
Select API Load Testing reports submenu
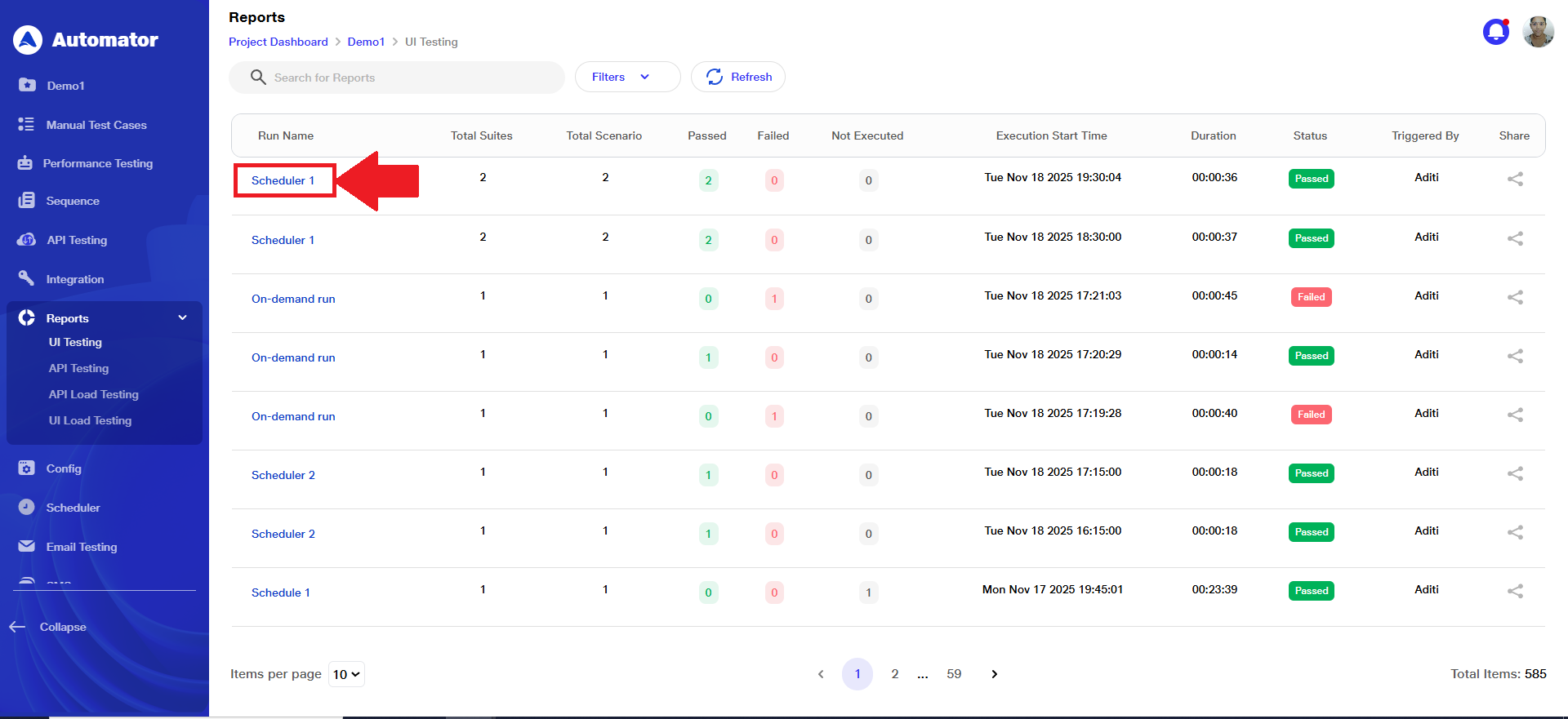tap(93, 394)
